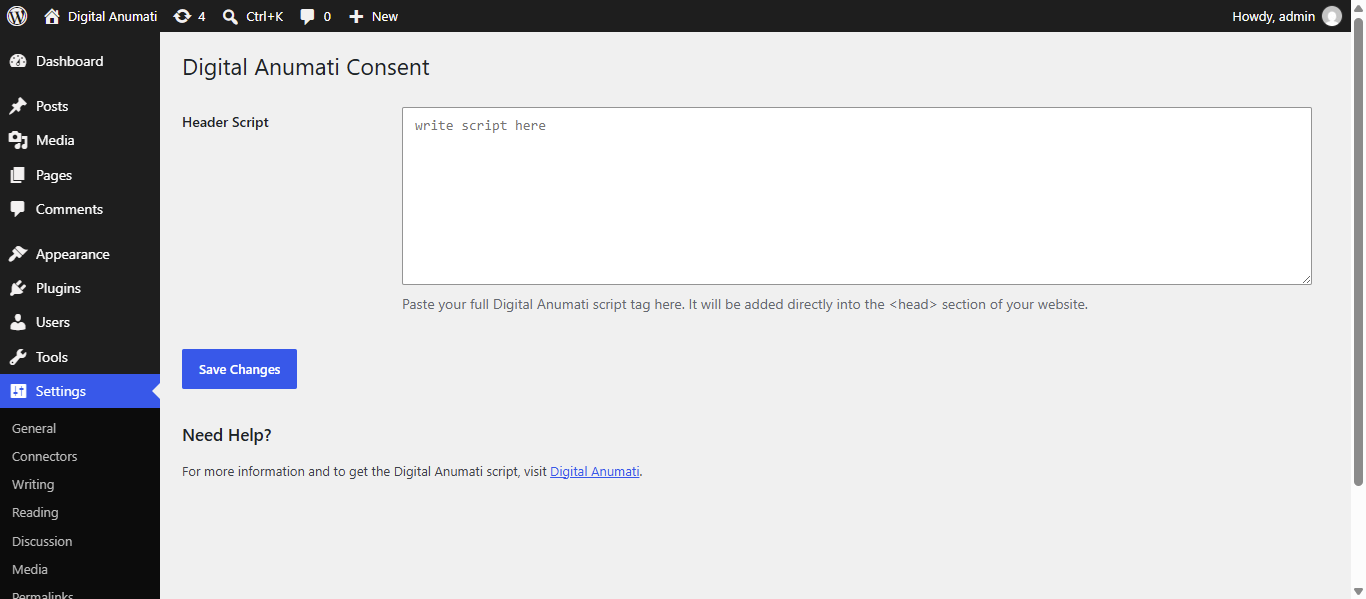Screen dimensions: 1366x599
Task: Open General settings submenu
Action: pos(34,428)
